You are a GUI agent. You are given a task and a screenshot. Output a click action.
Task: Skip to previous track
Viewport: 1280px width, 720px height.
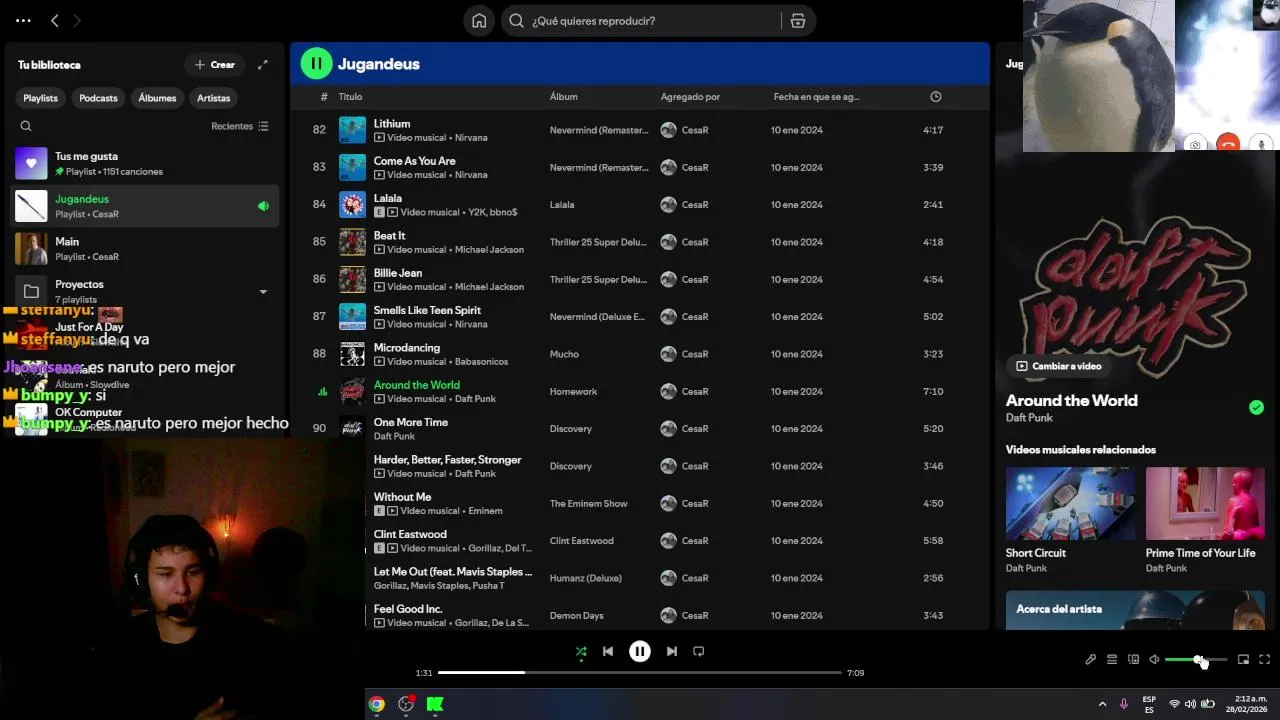point(607,651)
